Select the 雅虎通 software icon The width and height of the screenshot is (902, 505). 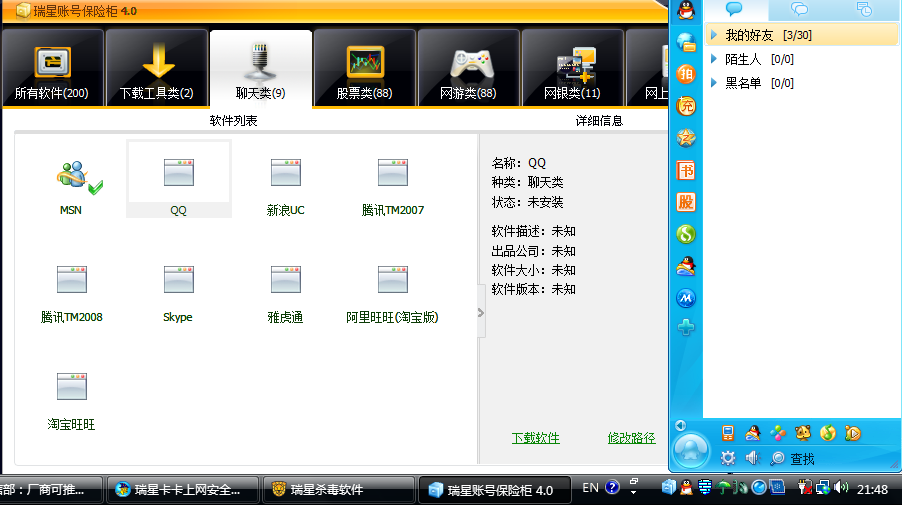point(286,280)
